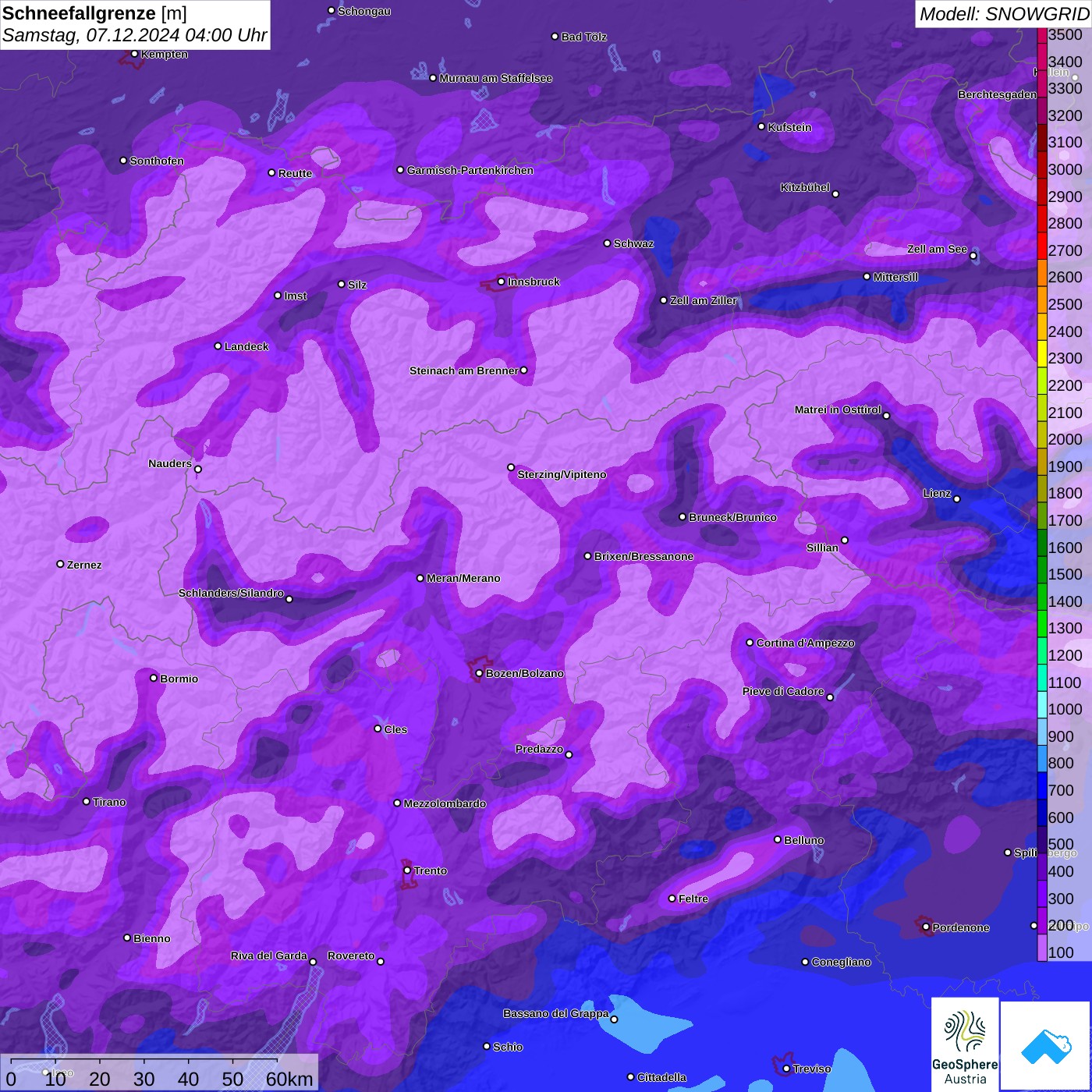The width and height of the screenshot is (1092, 1092).
Task: Click the blue cloud logo in the corner
Action: (1046, 1046)
